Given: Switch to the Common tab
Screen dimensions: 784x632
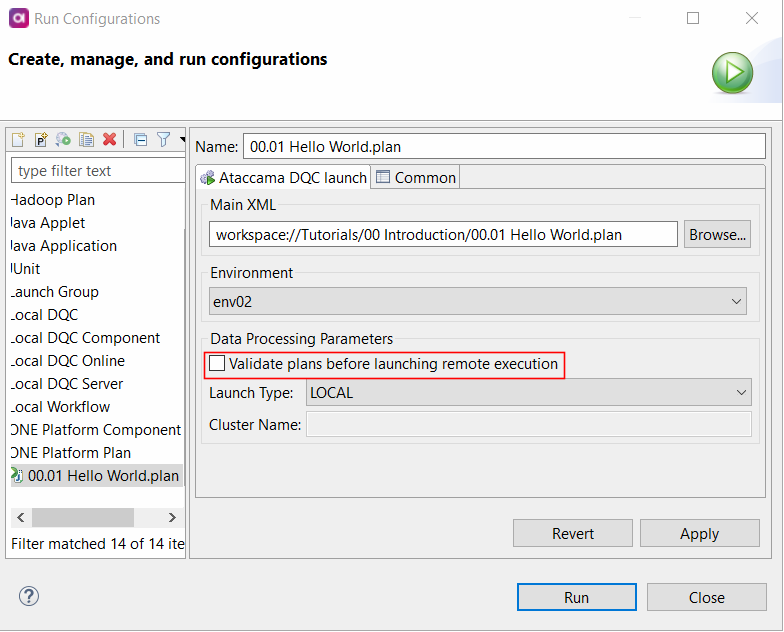Looking at the screenshot, I should (x=415, y=178).
